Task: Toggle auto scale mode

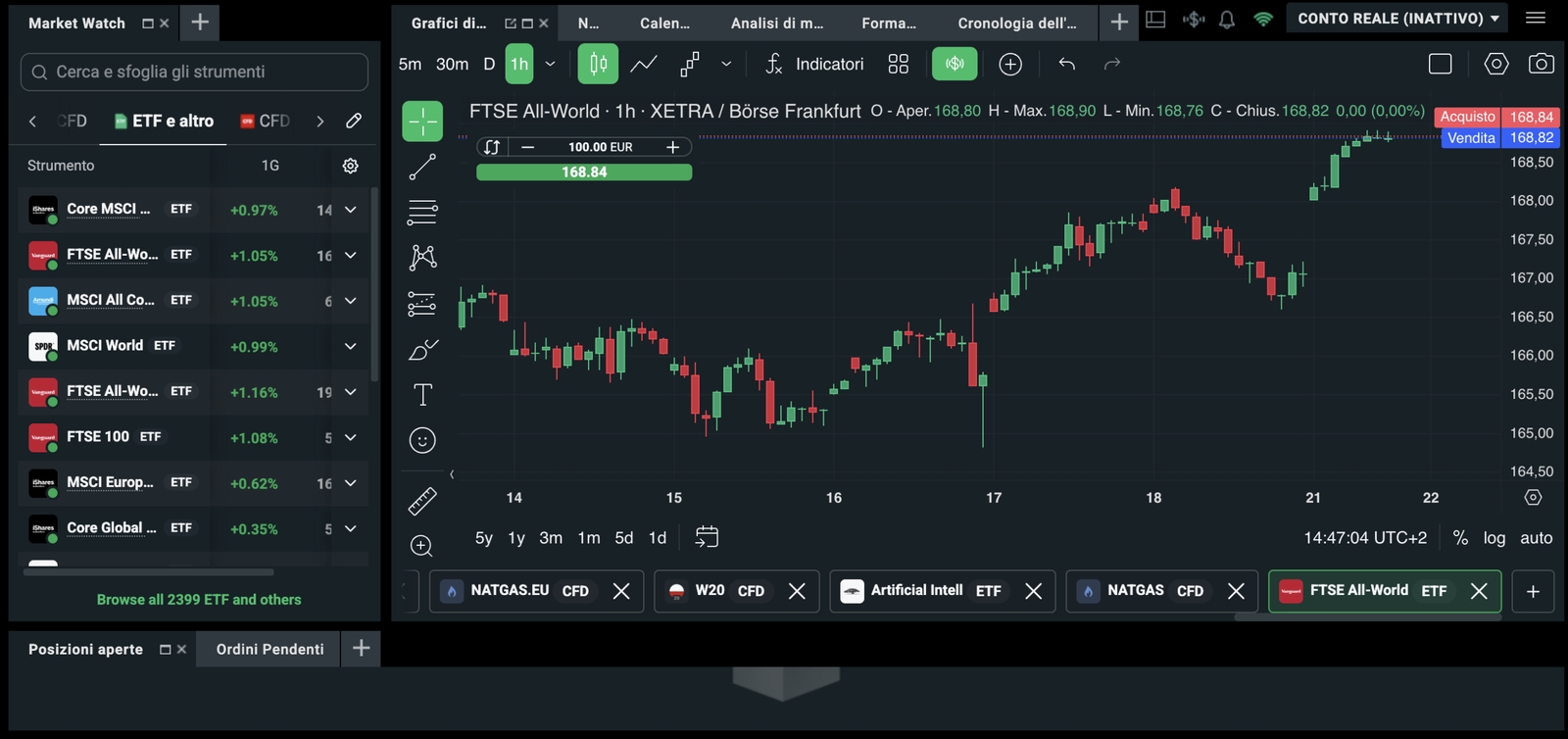Action: click(x=1537, y=537)
